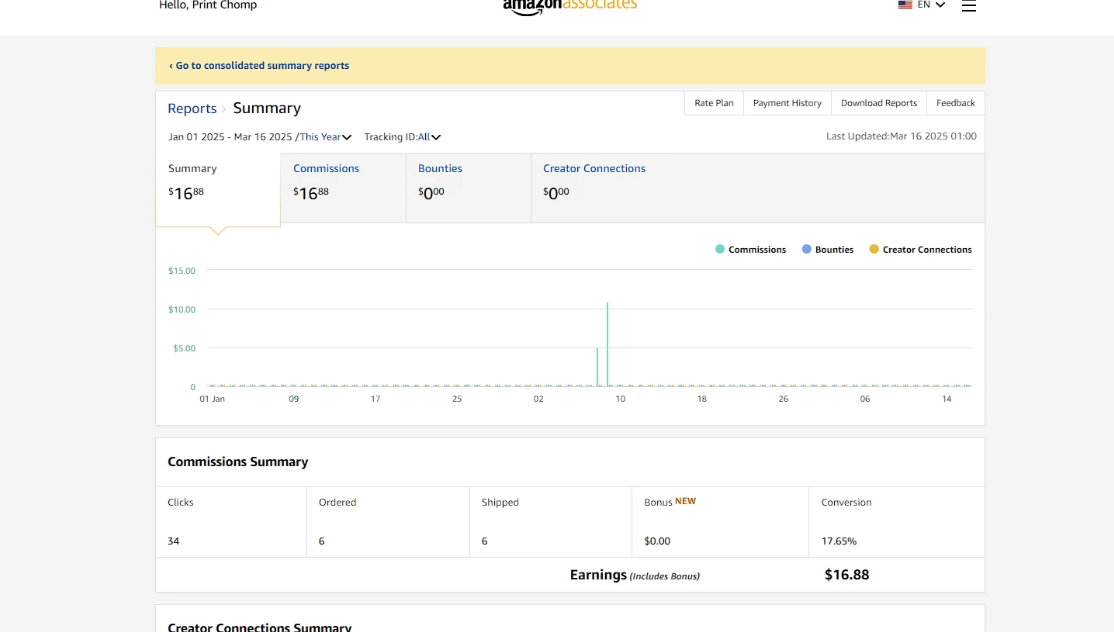
Task: Click the Last Updated timestamp text
Action: pyautogui.click(x=901, y=136)
